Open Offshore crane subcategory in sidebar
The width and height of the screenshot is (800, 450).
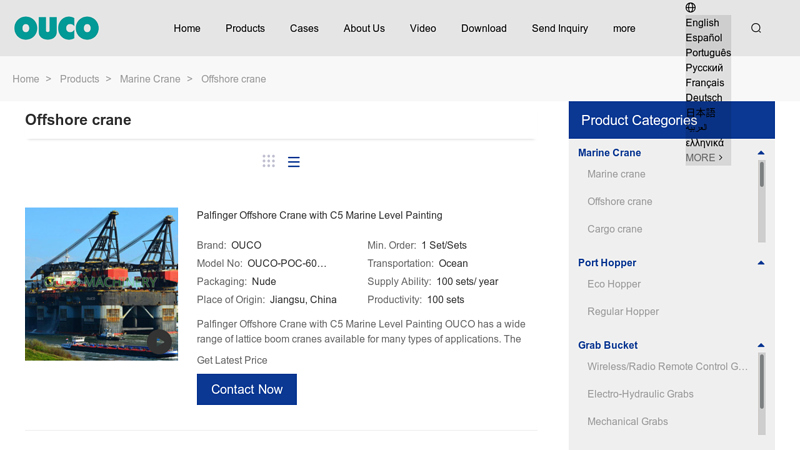pos(619,202)
